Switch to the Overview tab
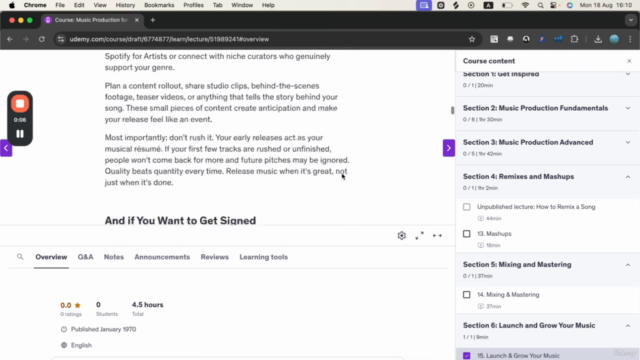This screenshot has width=640, height=360. click(51, 257)
